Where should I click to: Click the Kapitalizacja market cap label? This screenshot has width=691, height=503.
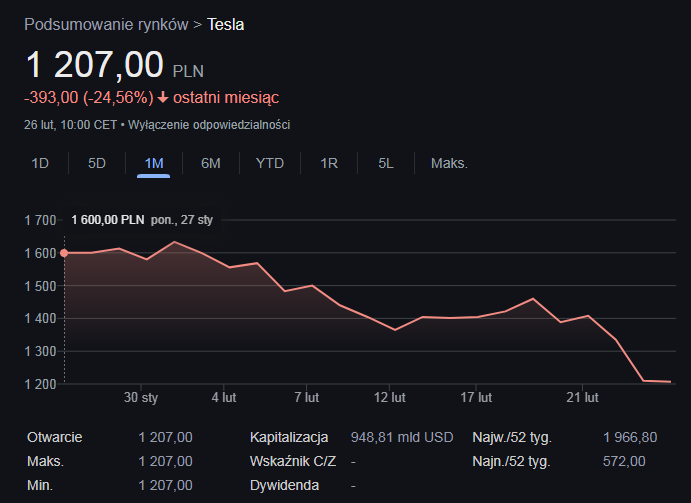[289, 437]
